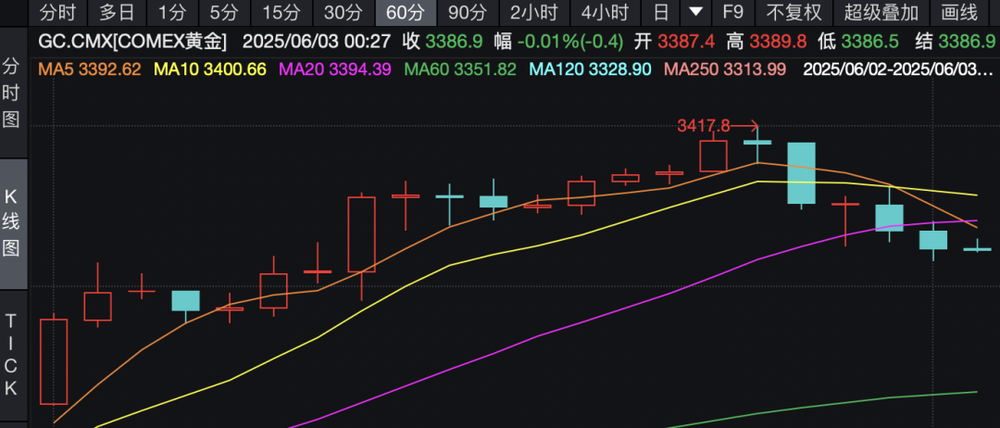
Task: Select the K线图 side tab
Action: [11, 221]
